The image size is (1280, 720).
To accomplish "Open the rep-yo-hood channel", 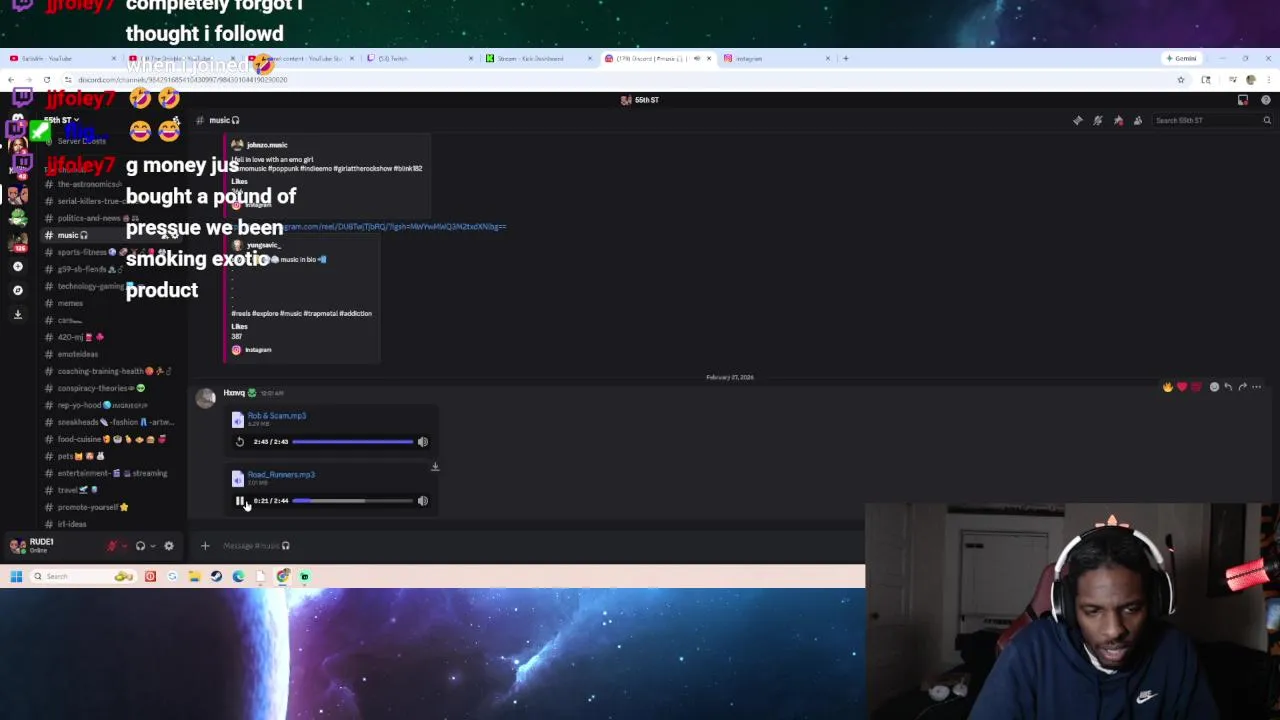I will tap(112, 405).
